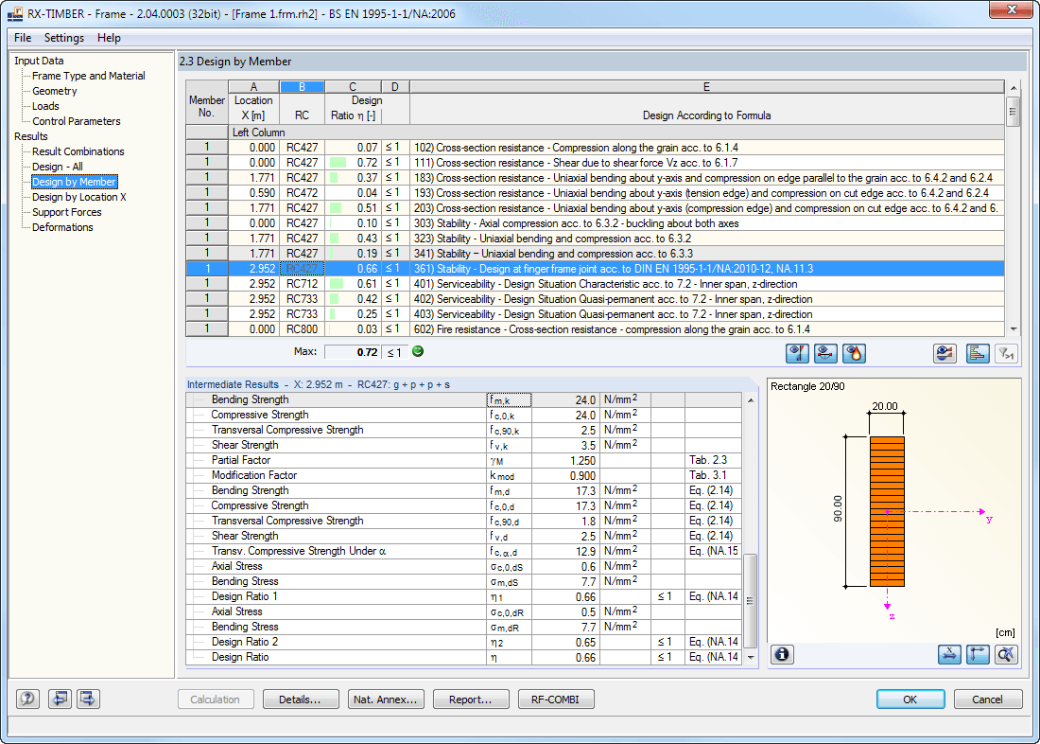This screenshot has width=1040, height=744.
Task: Select Design by Location X in tree
Action: [x=79, y=197]
